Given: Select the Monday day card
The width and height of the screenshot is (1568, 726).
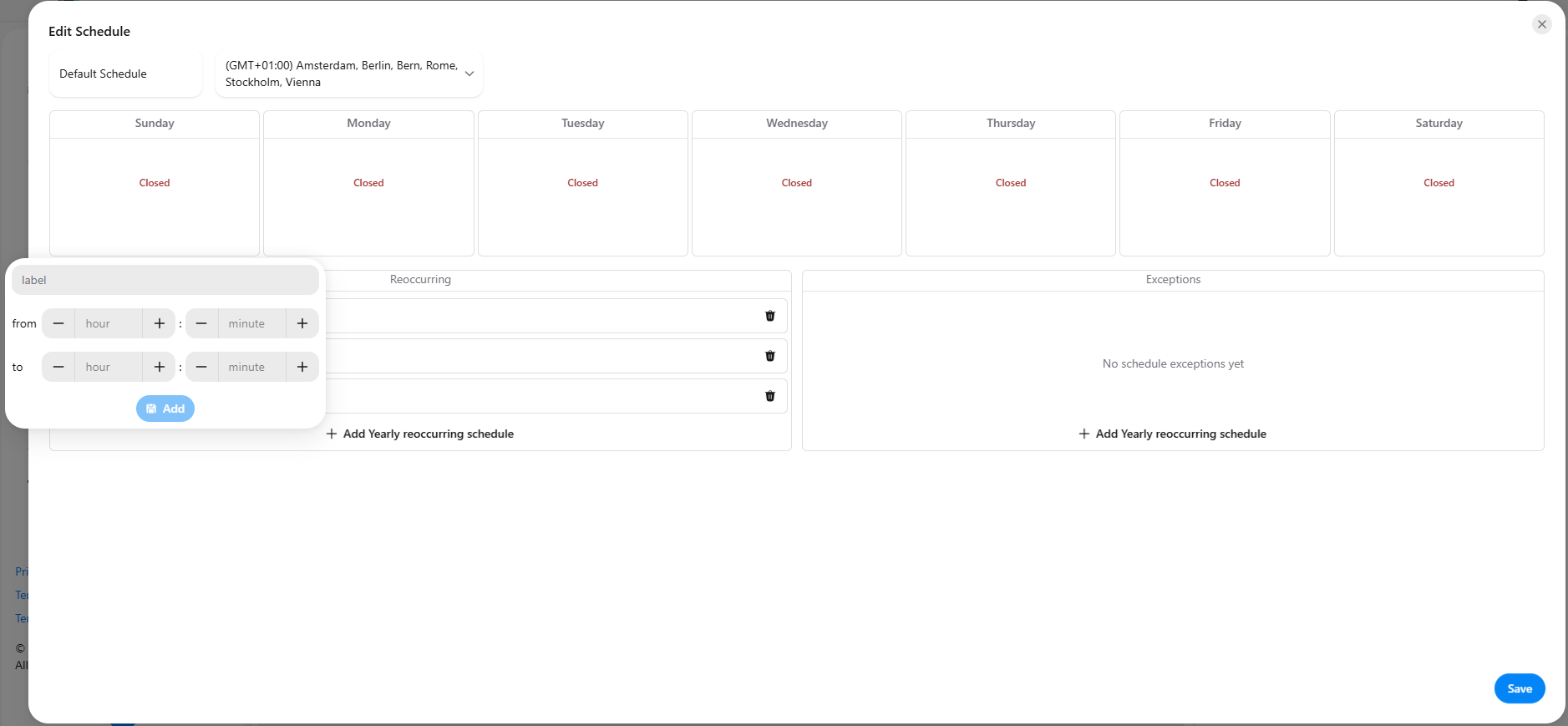Looking at the screenshot, I should [368, 183].
